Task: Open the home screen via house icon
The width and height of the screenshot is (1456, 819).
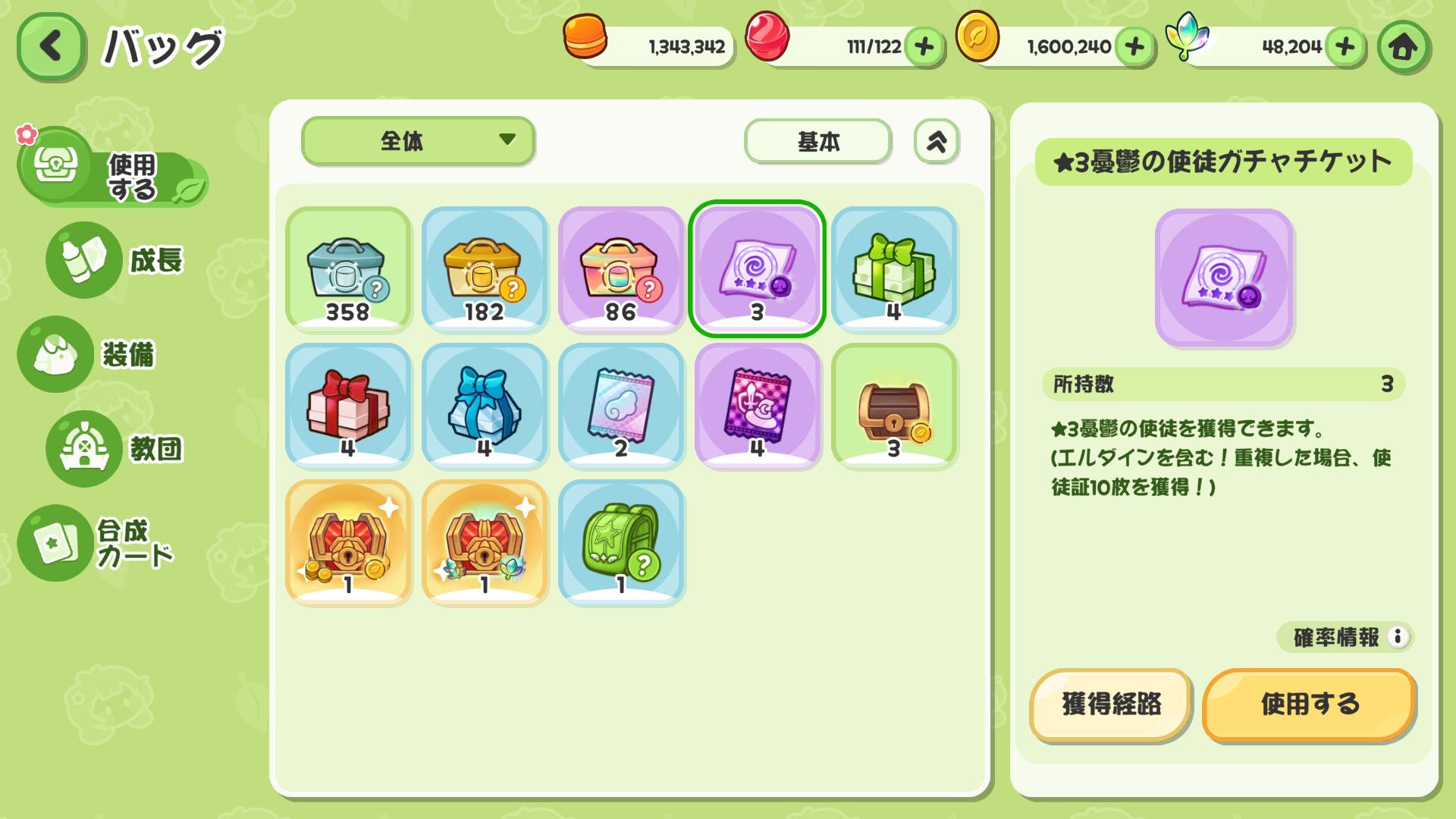Action: pyautogui.click(x=1403, y=47)
